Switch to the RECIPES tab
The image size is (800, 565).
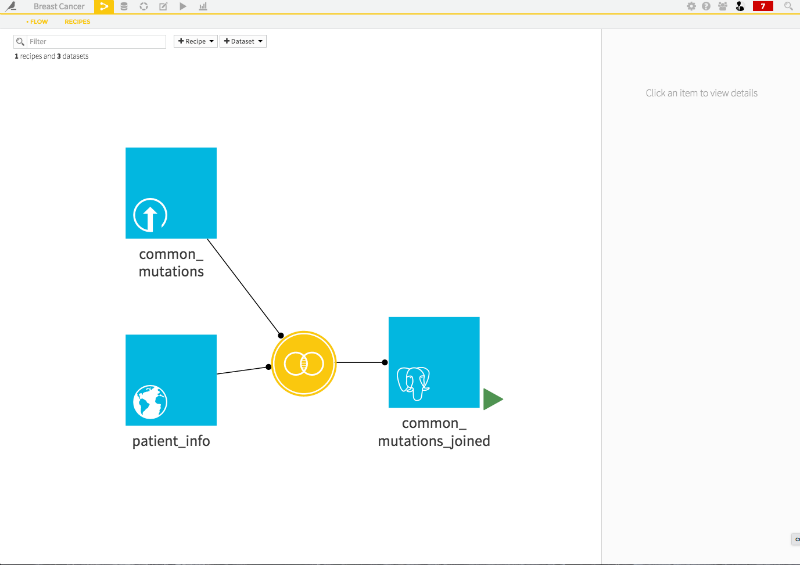point(77,21)
